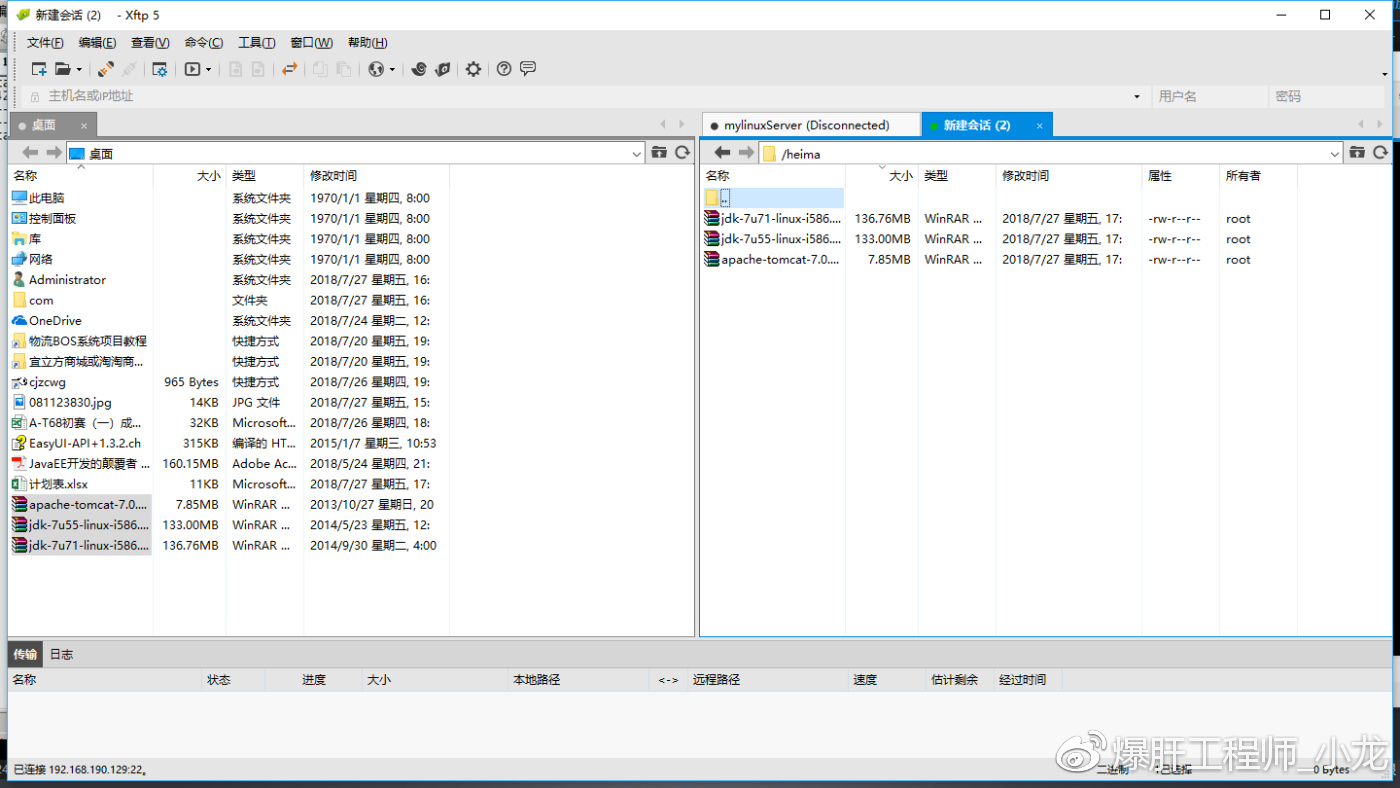Expand the globe icon dropdown arrow
This screenshot has height=788, width=1400.
click(392, 70)
